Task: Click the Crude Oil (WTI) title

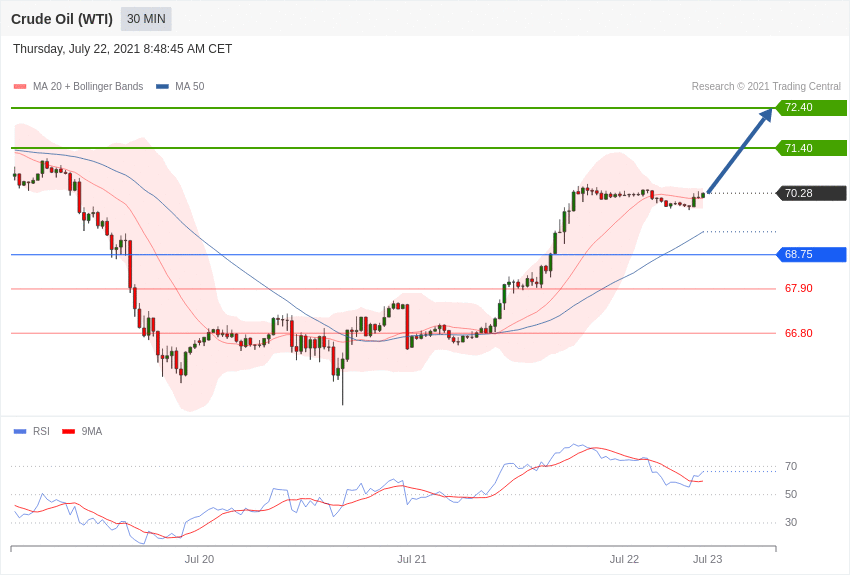Action: [62, 19]
